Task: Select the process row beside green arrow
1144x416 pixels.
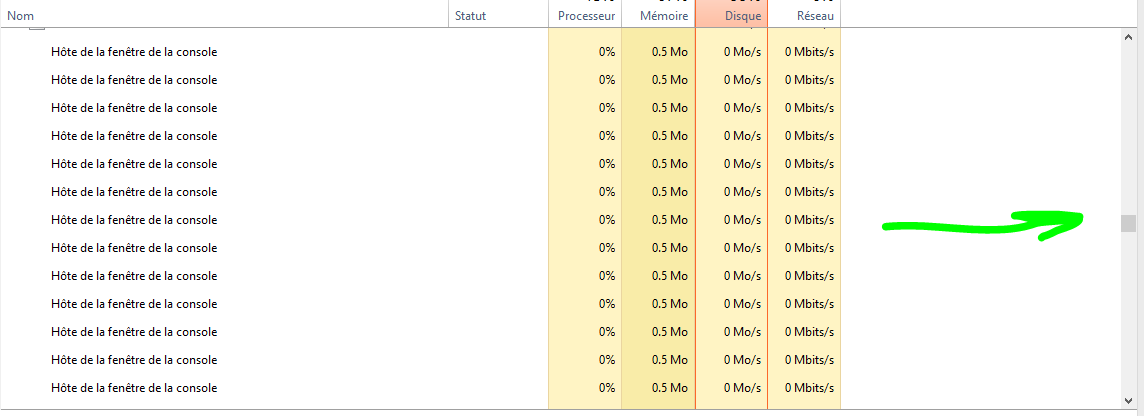Action: [x=134, y=220]
